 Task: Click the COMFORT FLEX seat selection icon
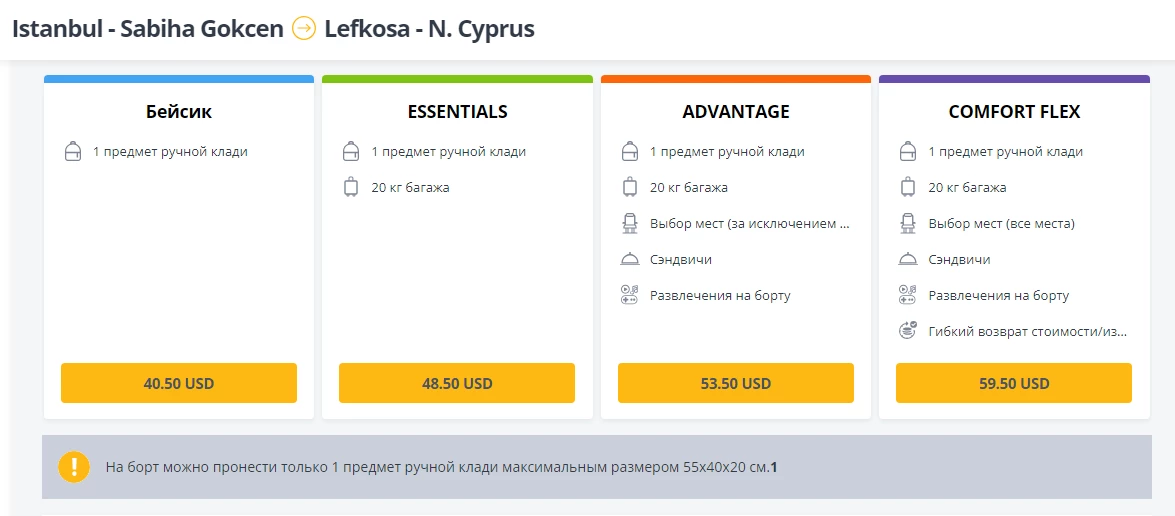coord(907,223)
